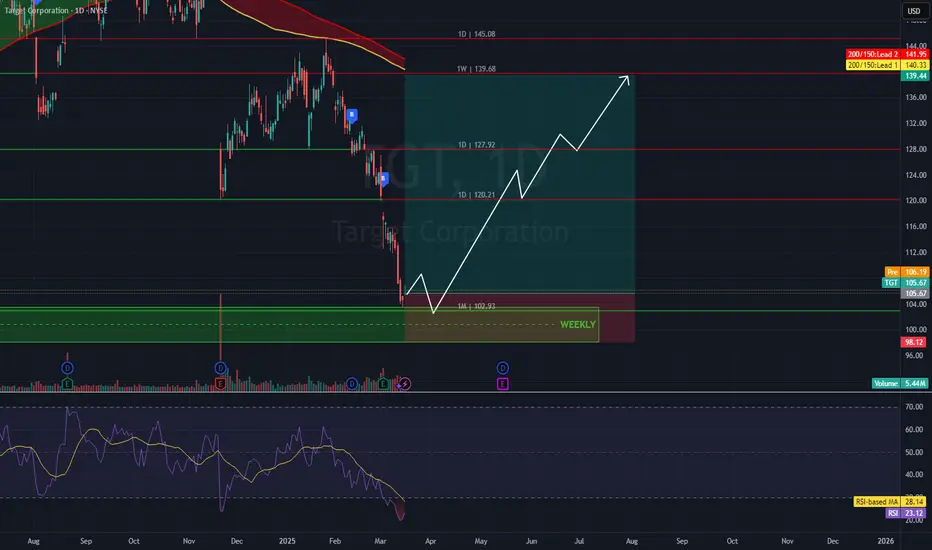Click the purple RSI 23.12 label
The image size is (932, 550).
906,513
